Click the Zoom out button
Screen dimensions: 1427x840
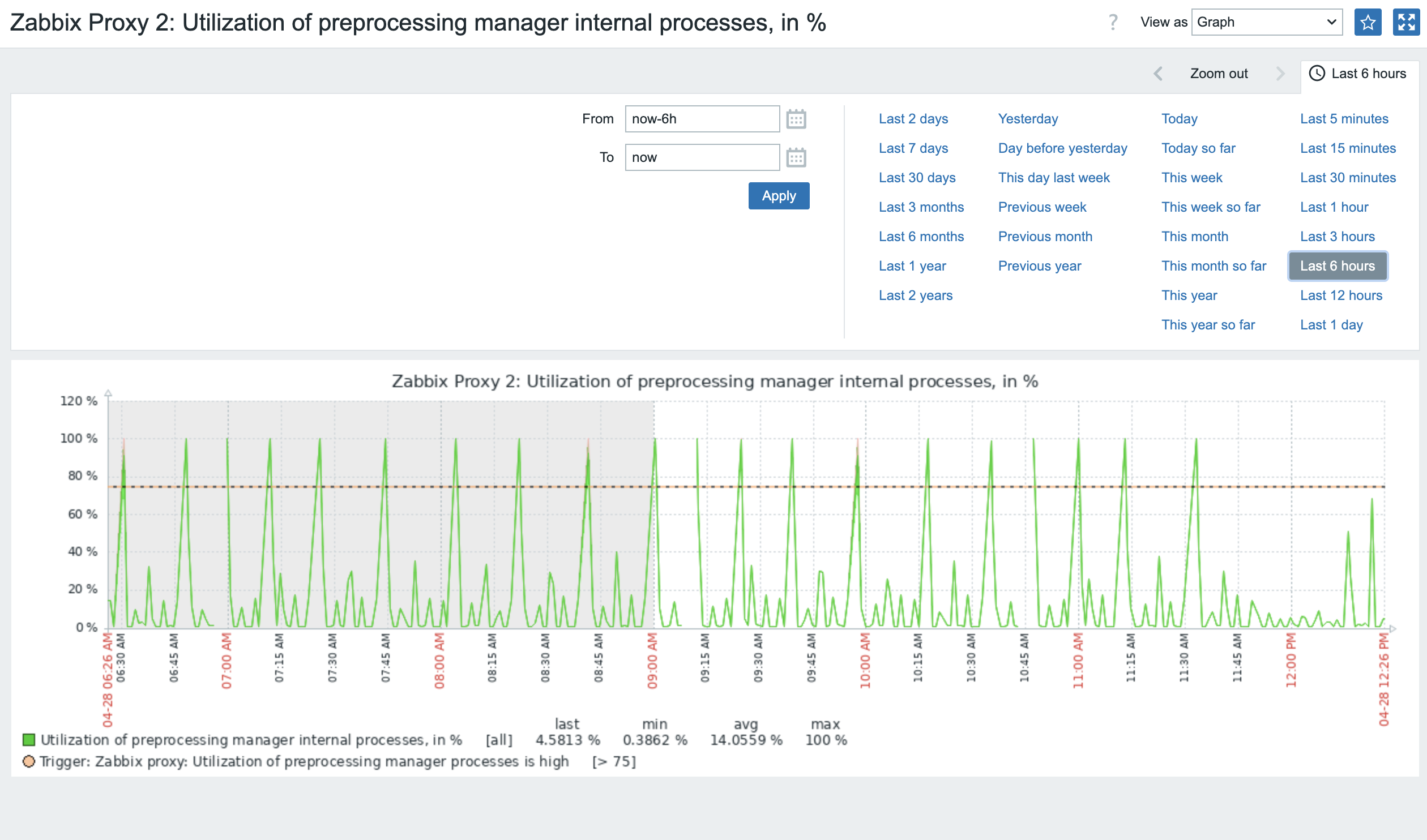(1219, 74)
